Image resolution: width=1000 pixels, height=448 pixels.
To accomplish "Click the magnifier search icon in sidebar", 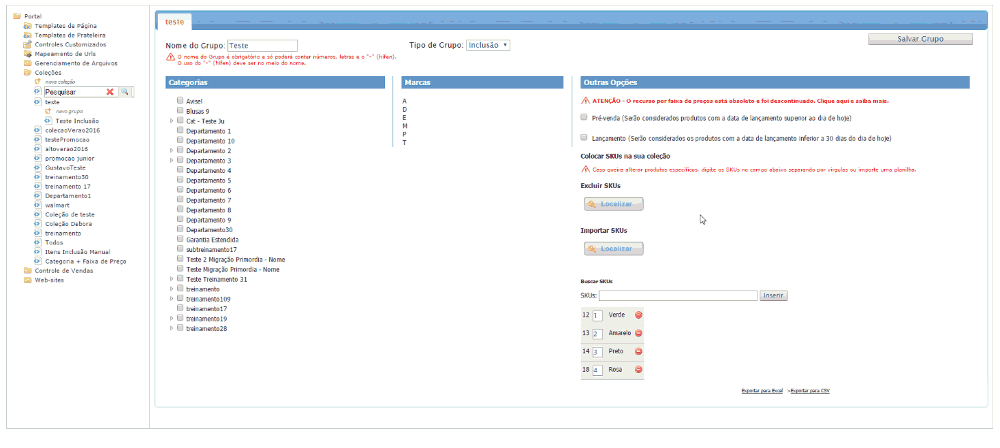I will tap(125, 92).
